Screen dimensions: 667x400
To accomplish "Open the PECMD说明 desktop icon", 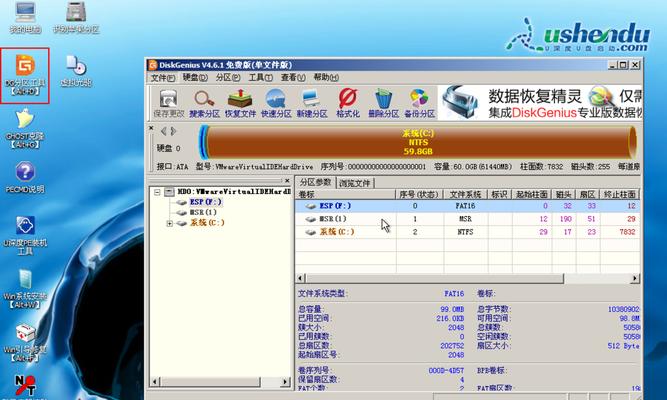I will click(25, 177).
